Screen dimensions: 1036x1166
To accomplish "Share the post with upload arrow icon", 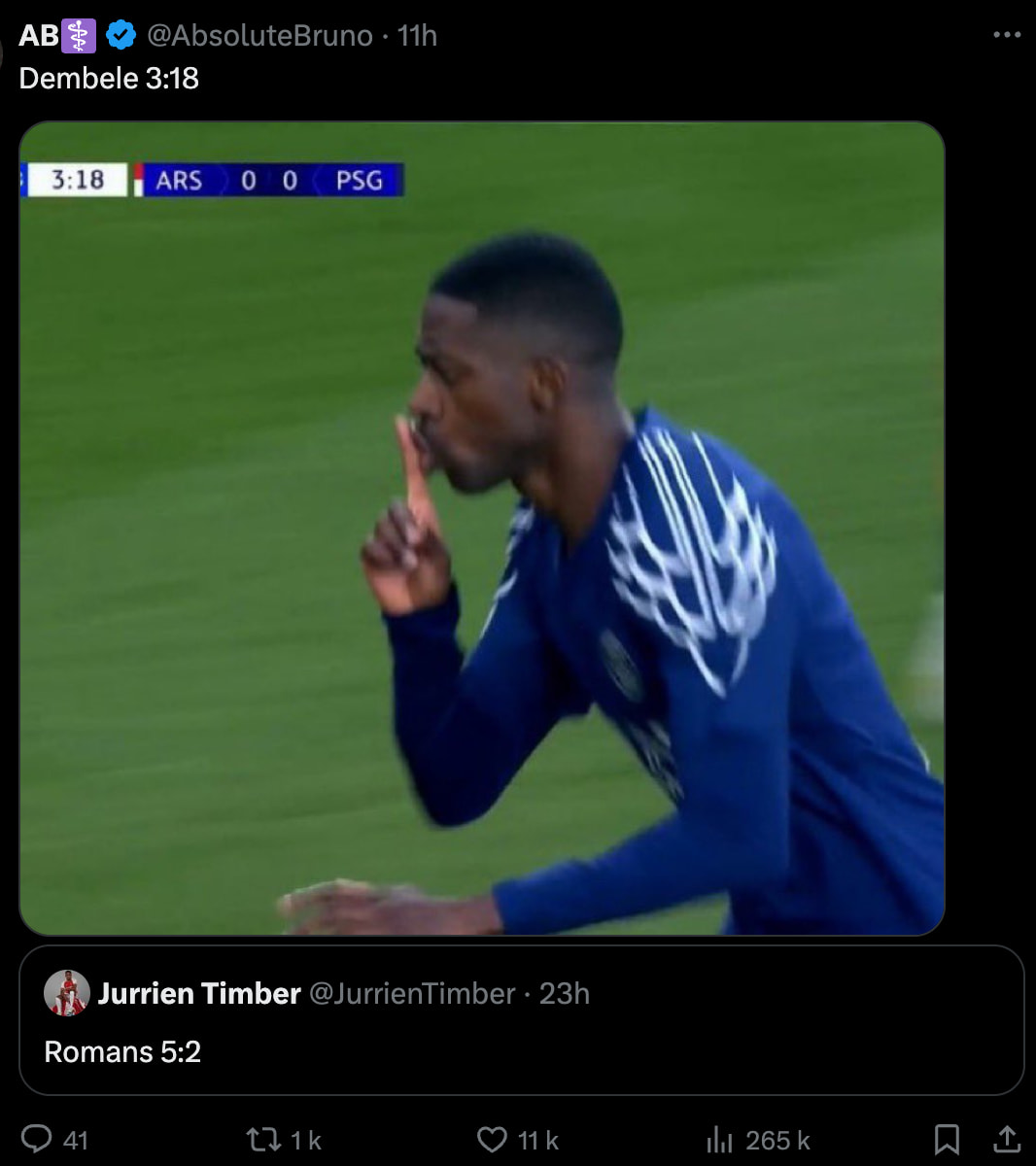I will pyautogui.click(x=1008, y=1139).
